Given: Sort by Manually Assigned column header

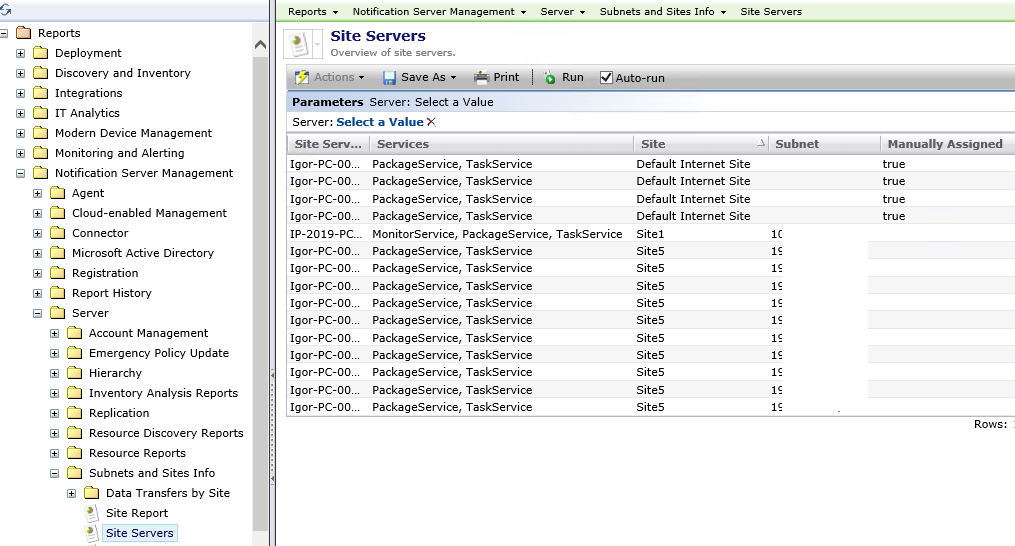Looking at the screenshot, I should [x=948, y=144].
